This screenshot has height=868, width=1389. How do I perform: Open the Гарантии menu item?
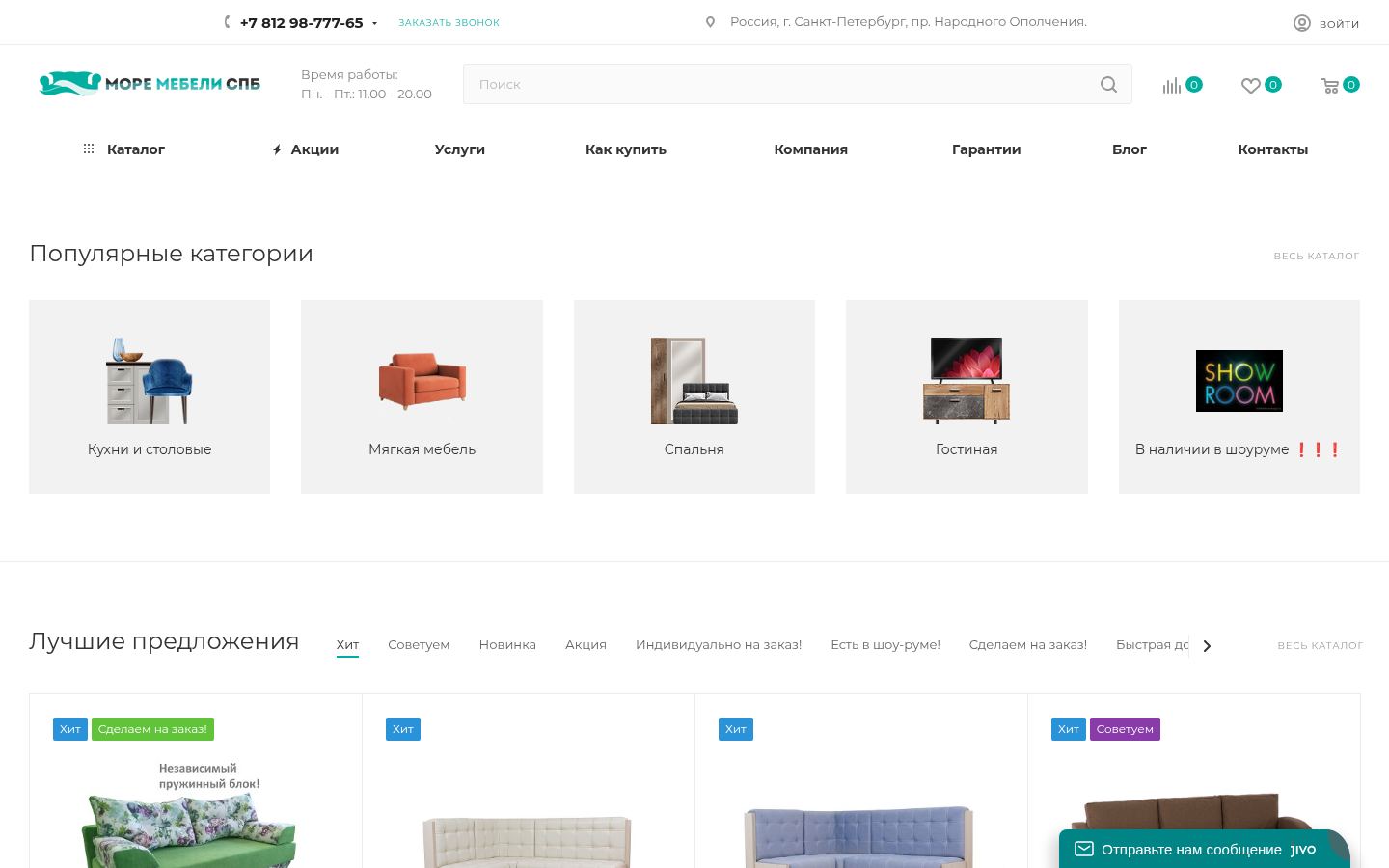[986, 149]
